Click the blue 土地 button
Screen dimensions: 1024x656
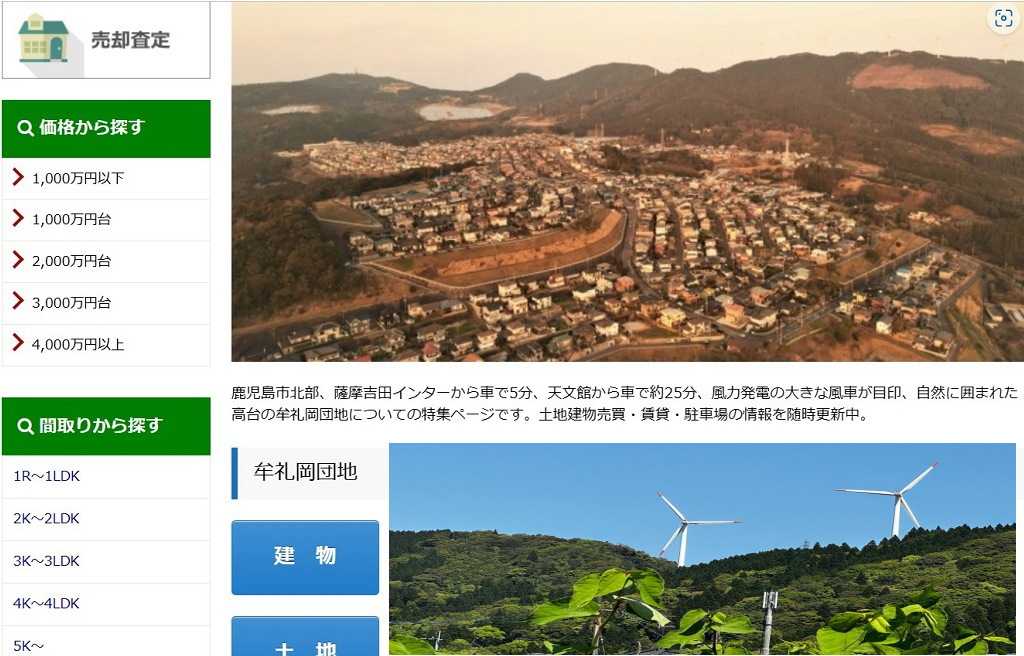(x=305, y=636)
